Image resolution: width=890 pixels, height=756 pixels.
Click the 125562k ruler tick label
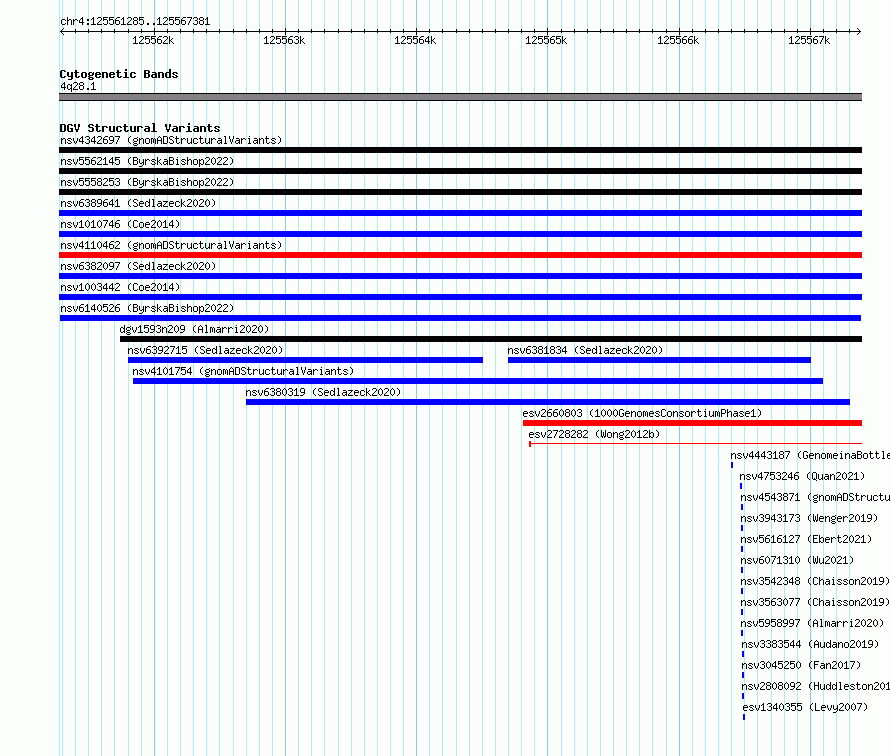153,40
